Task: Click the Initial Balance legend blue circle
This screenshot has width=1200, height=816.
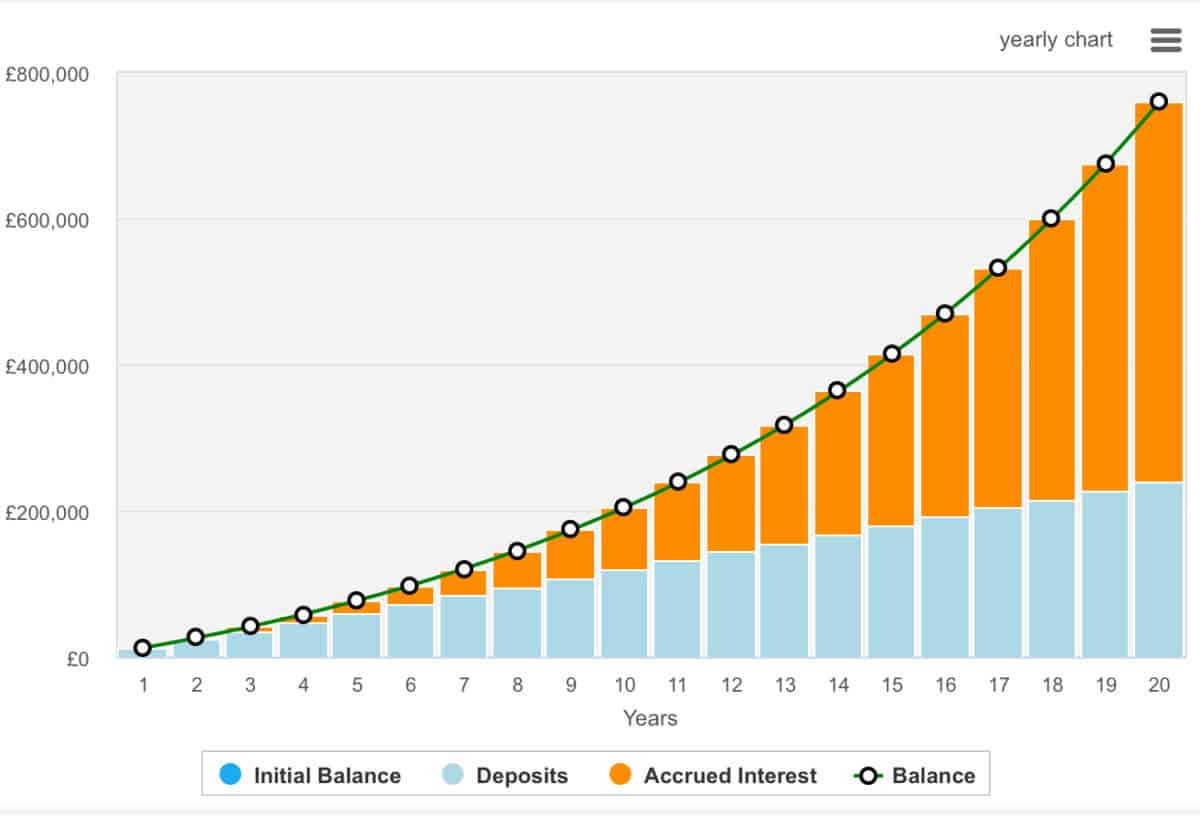Action: (230, 775)
